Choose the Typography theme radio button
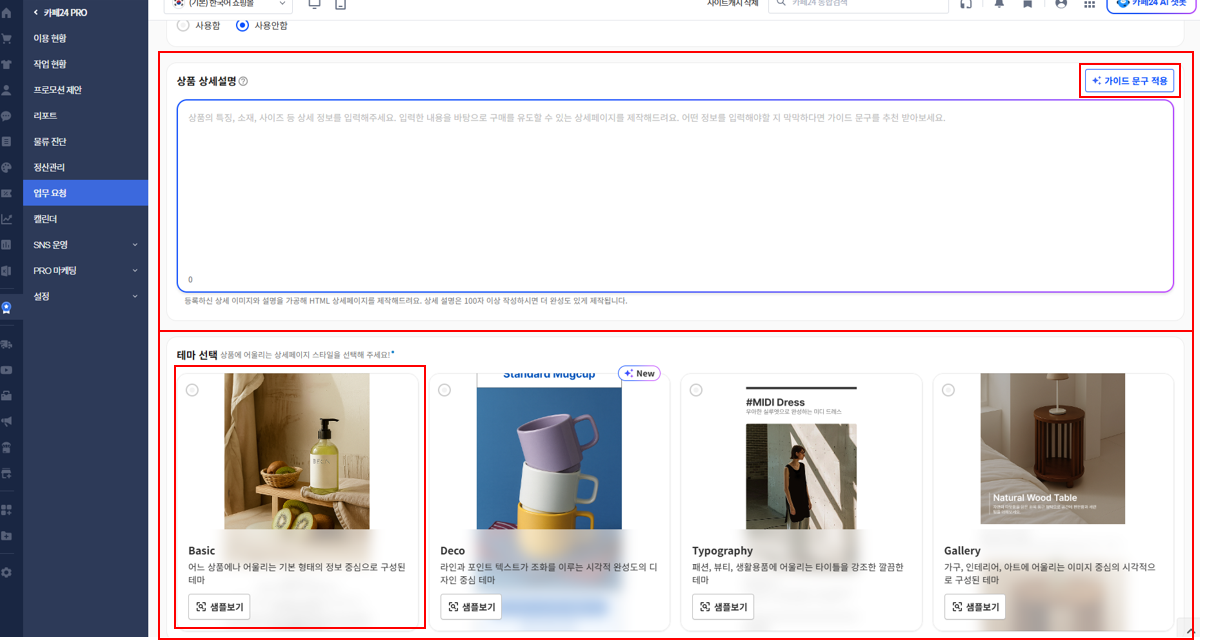 pyautogui.click(x=696, y=390)
